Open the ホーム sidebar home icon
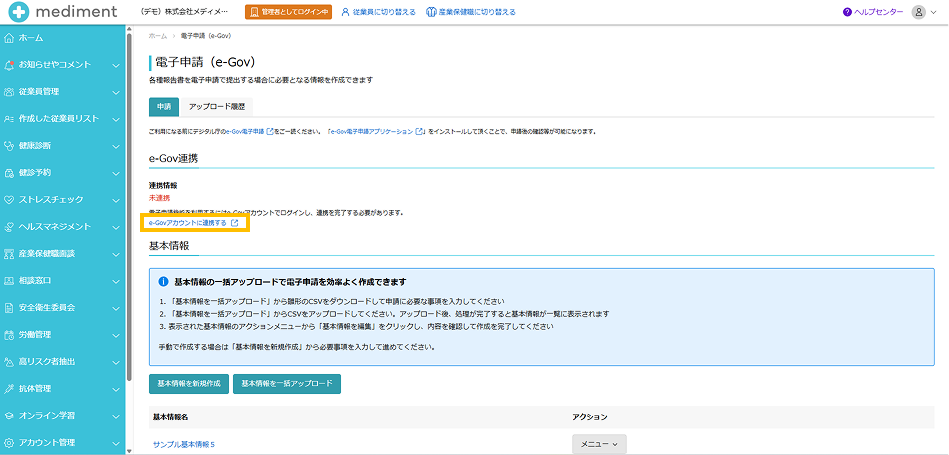949x455 pixels. [x=8, y=38]
